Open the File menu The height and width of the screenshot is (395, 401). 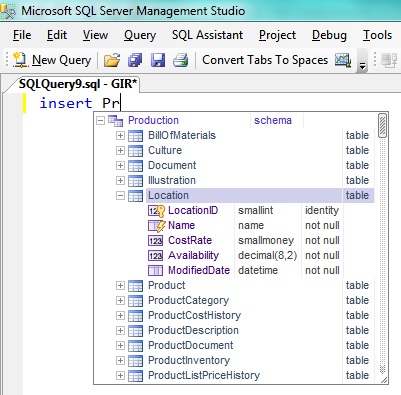pos(22,35)
